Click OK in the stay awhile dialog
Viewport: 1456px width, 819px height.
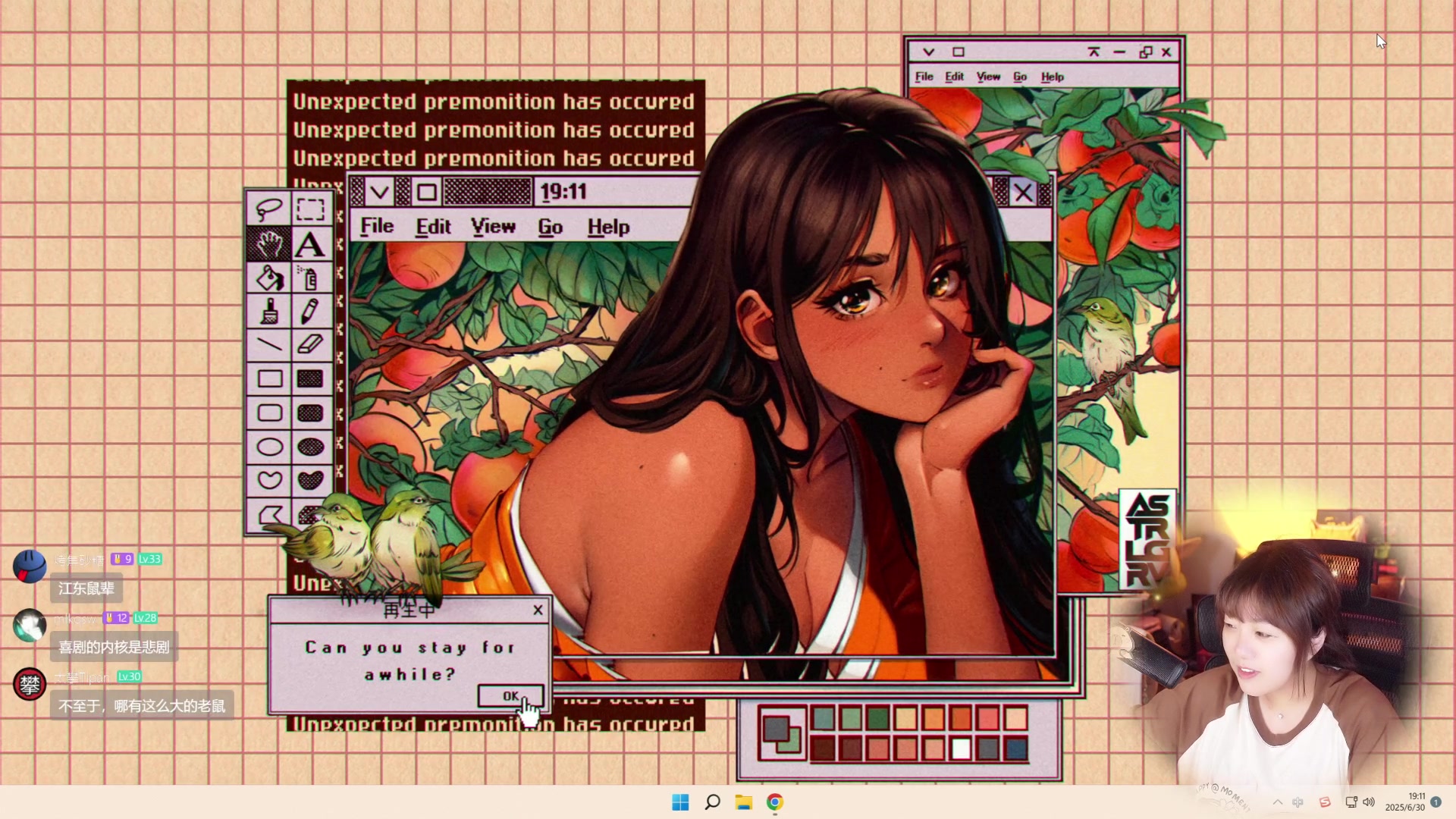(x=510, y=696)
